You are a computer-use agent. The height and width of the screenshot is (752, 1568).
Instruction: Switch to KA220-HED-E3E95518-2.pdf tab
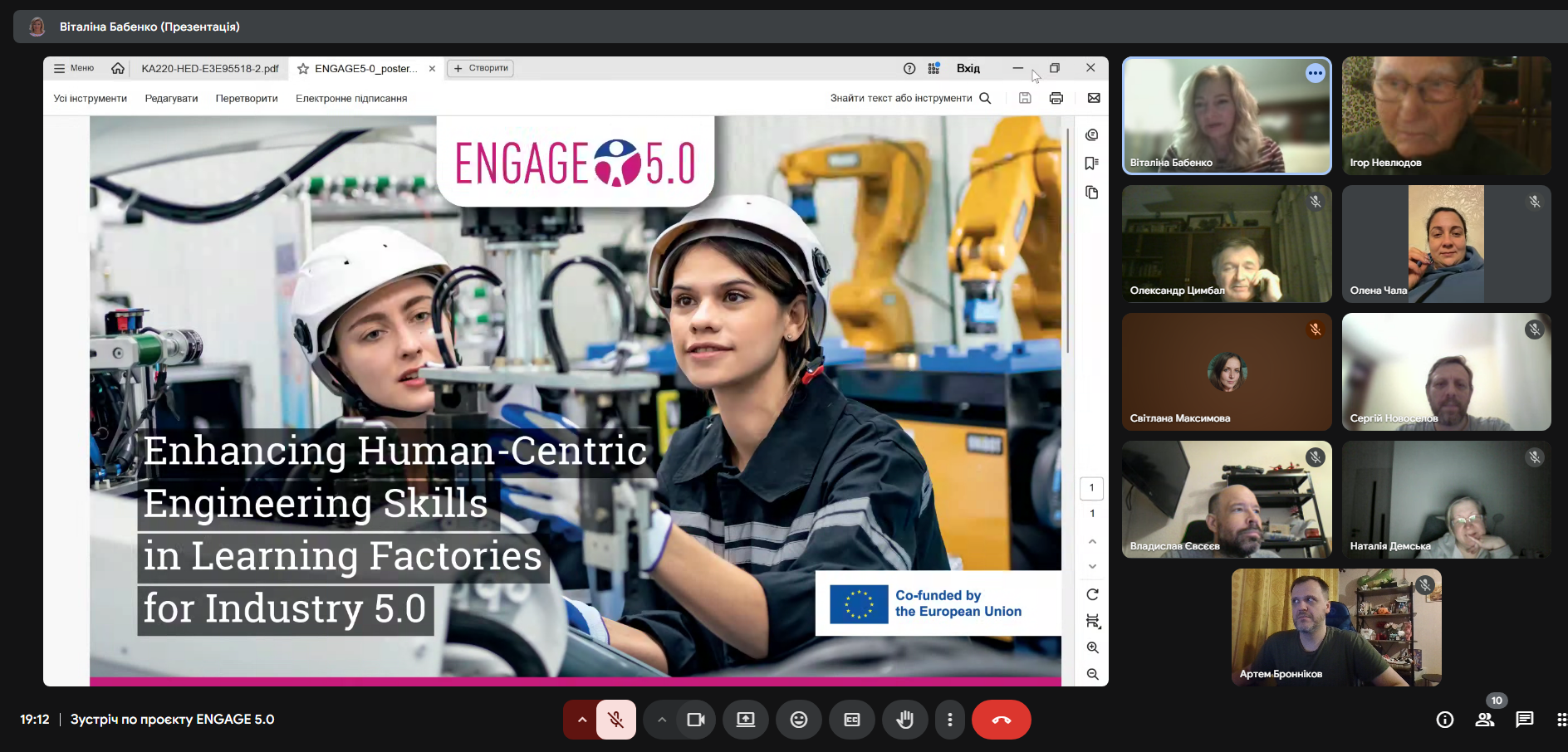point(209,68)
